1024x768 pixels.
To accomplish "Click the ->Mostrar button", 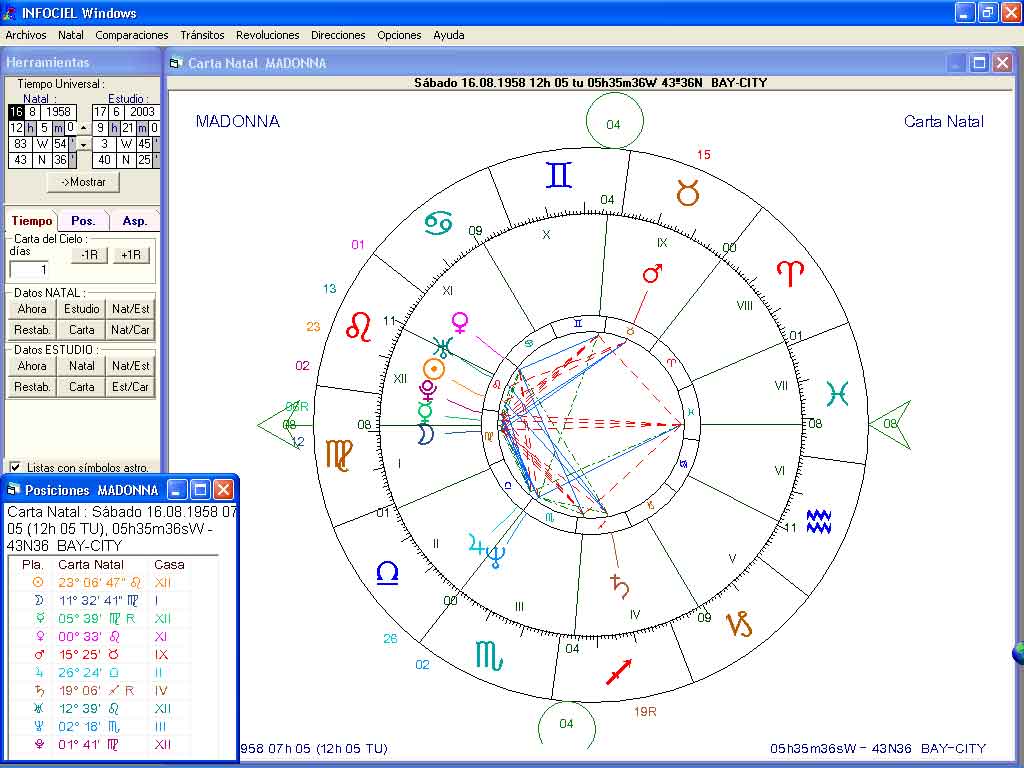I will (x=83, y=182).
